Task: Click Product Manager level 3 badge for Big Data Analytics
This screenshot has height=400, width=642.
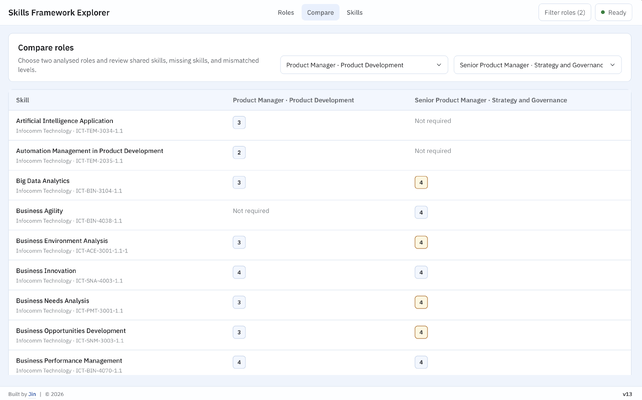Action: [239, 182]
